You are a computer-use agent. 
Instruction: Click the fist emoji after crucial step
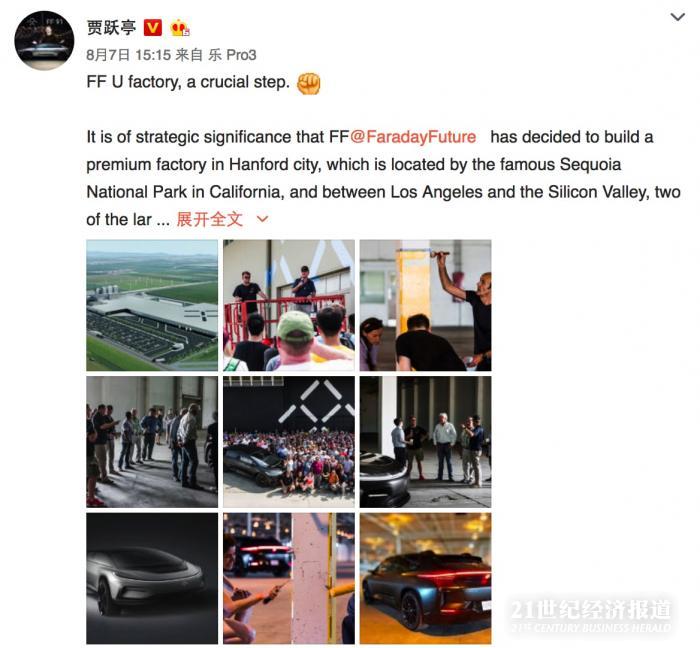(308, 83)
